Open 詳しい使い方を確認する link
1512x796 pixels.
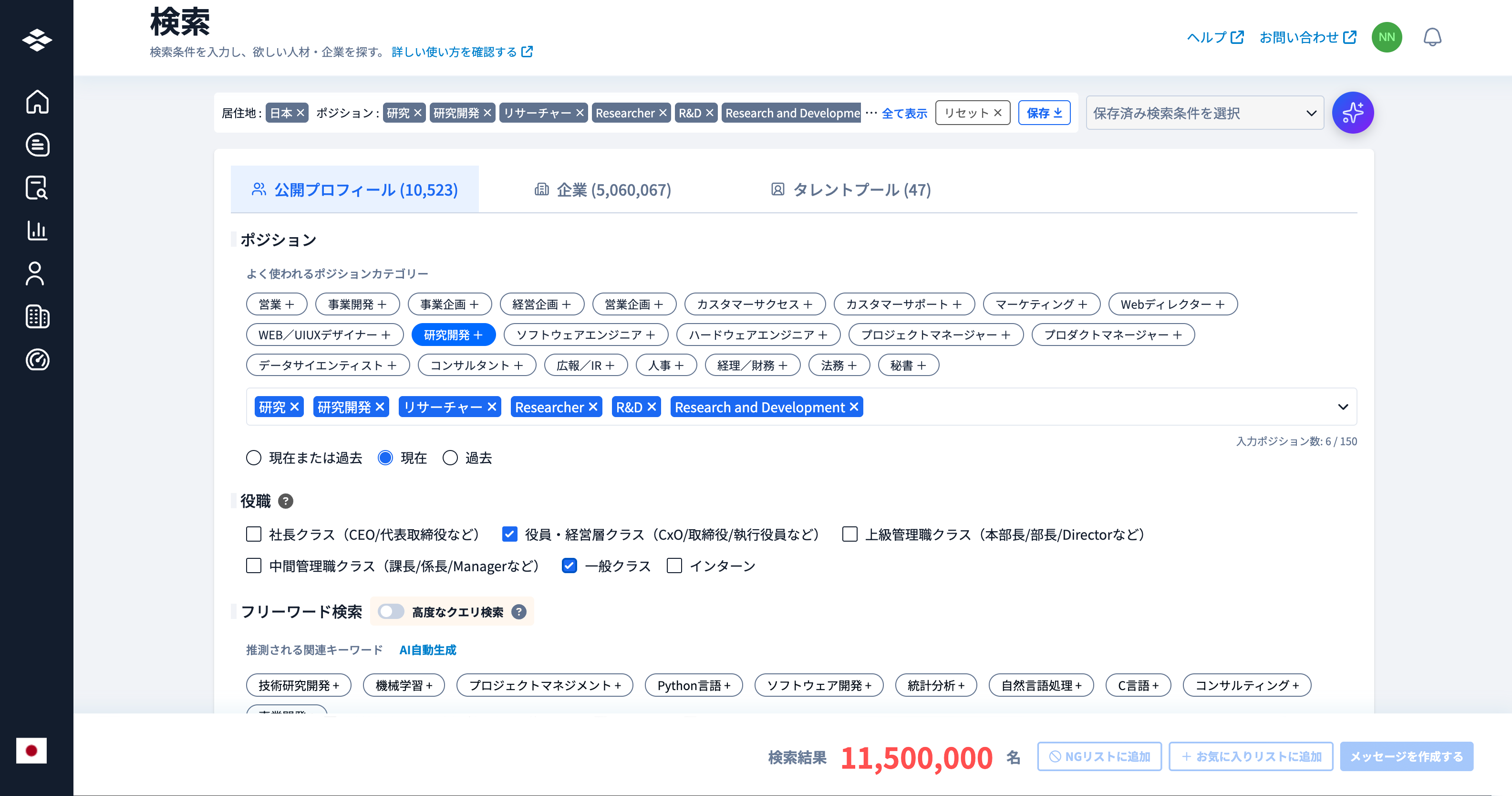462,52
